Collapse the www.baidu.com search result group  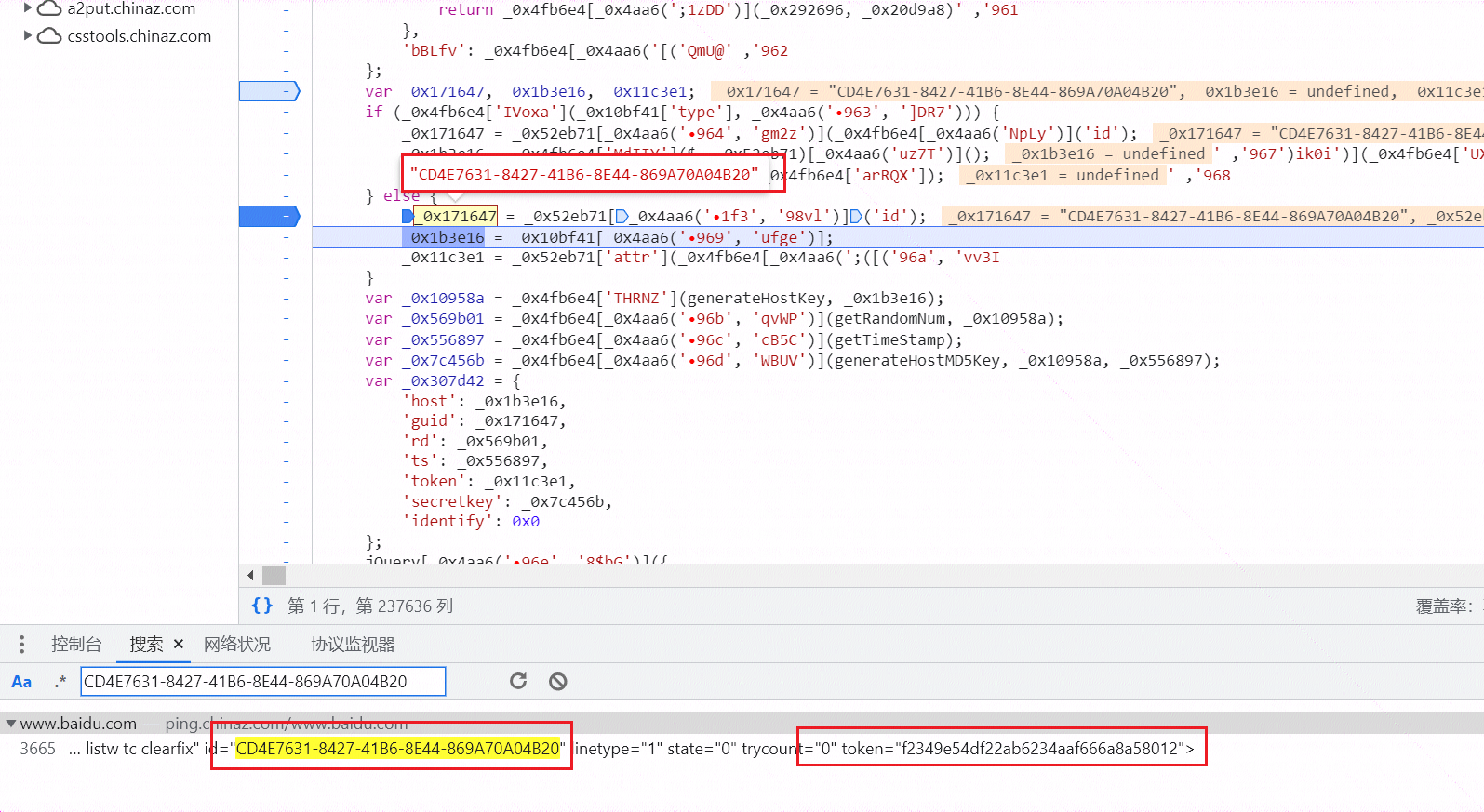point(11,724)
